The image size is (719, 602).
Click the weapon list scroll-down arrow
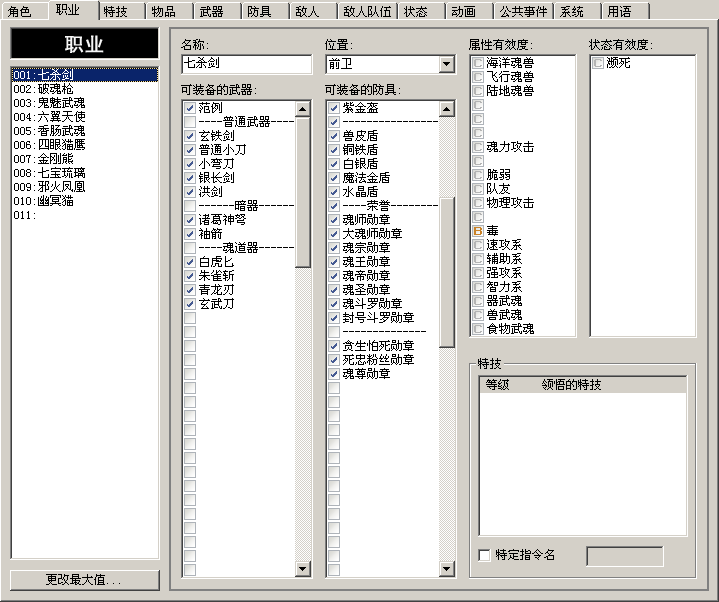pyautogui.click(x=302, y=569)
